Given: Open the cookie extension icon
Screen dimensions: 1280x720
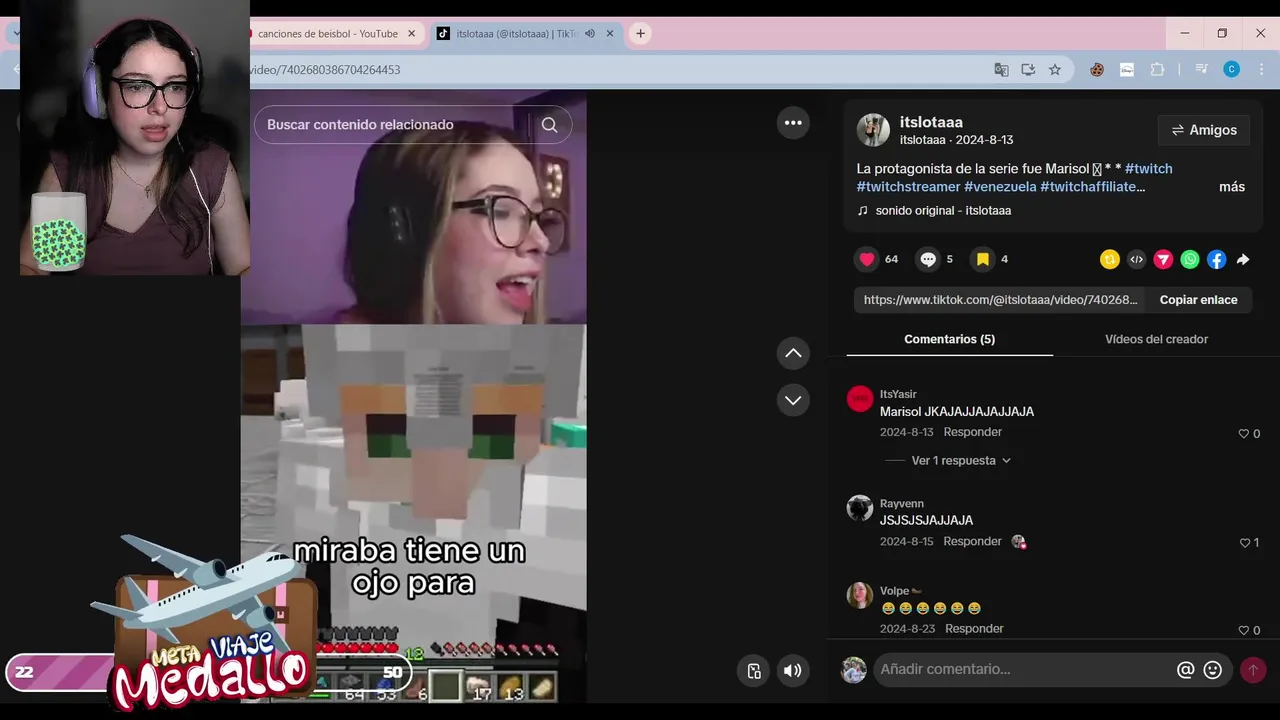Looking at the screenshot, I should tap(1097, 70).
